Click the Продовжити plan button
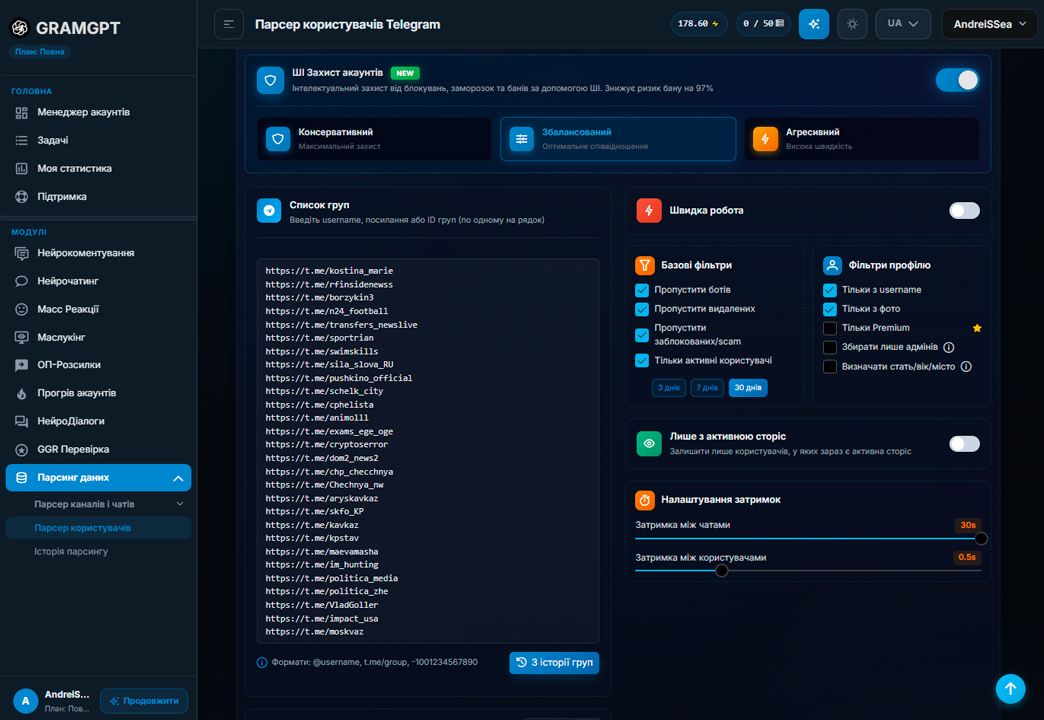Screen dimensions: 1044x720 [x=144, y=701]
